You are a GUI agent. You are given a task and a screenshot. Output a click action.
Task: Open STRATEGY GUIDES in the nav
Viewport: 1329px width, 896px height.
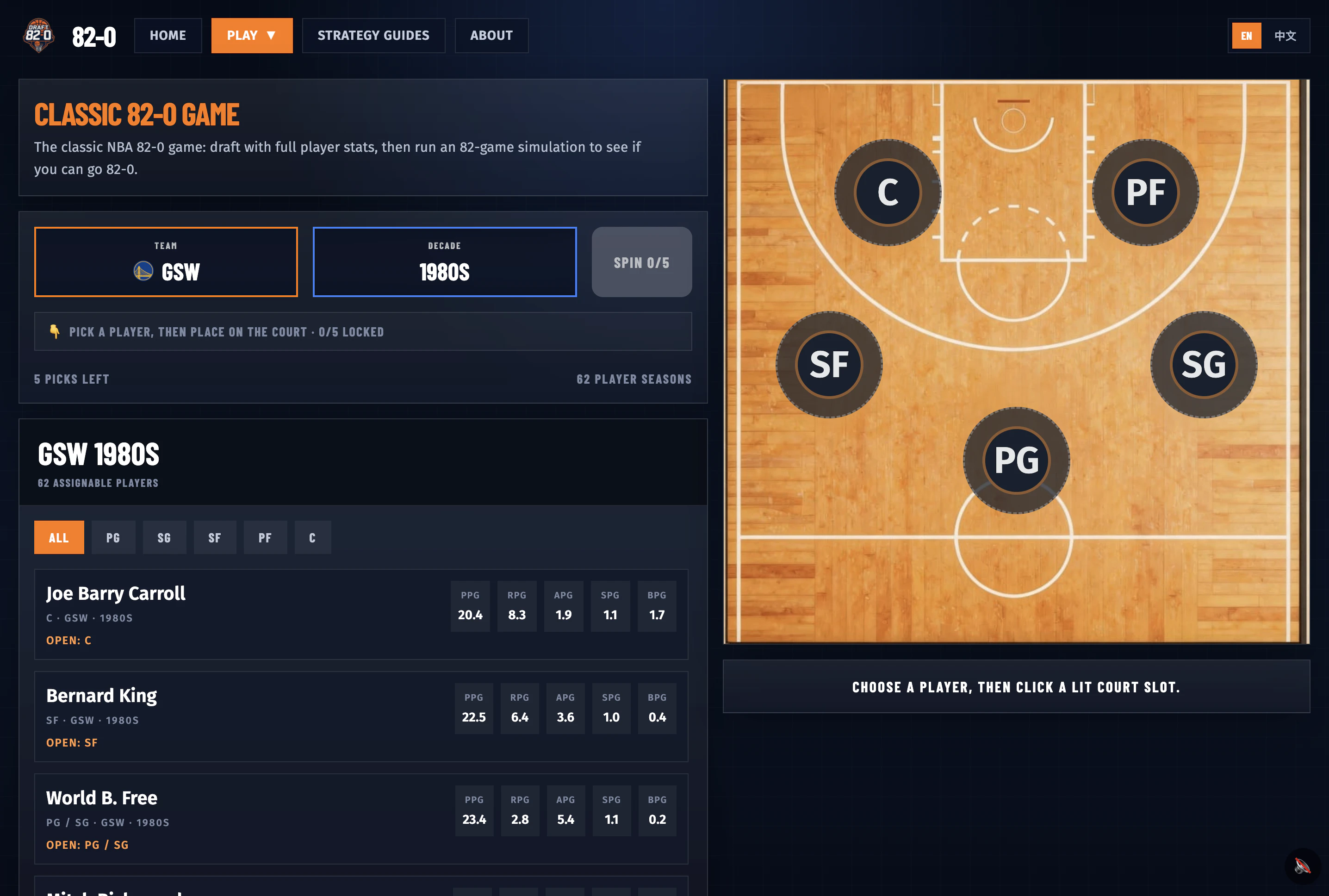[x=374, y=36]
